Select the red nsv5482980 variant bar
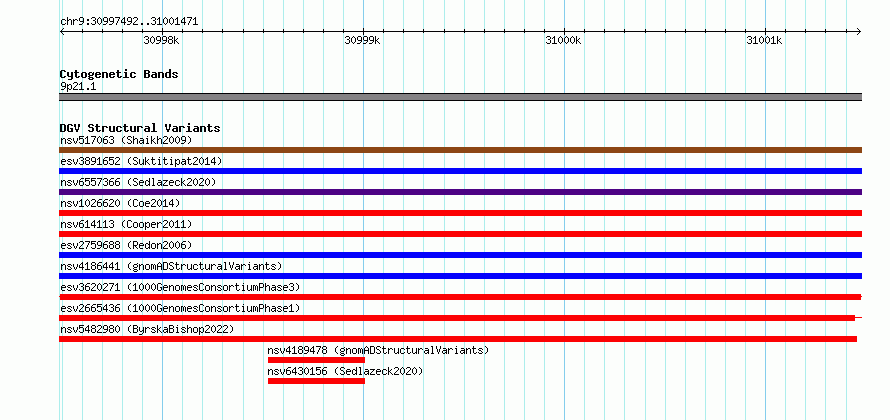The height and width of the screenshot is (420, 890). coord(458,339)
